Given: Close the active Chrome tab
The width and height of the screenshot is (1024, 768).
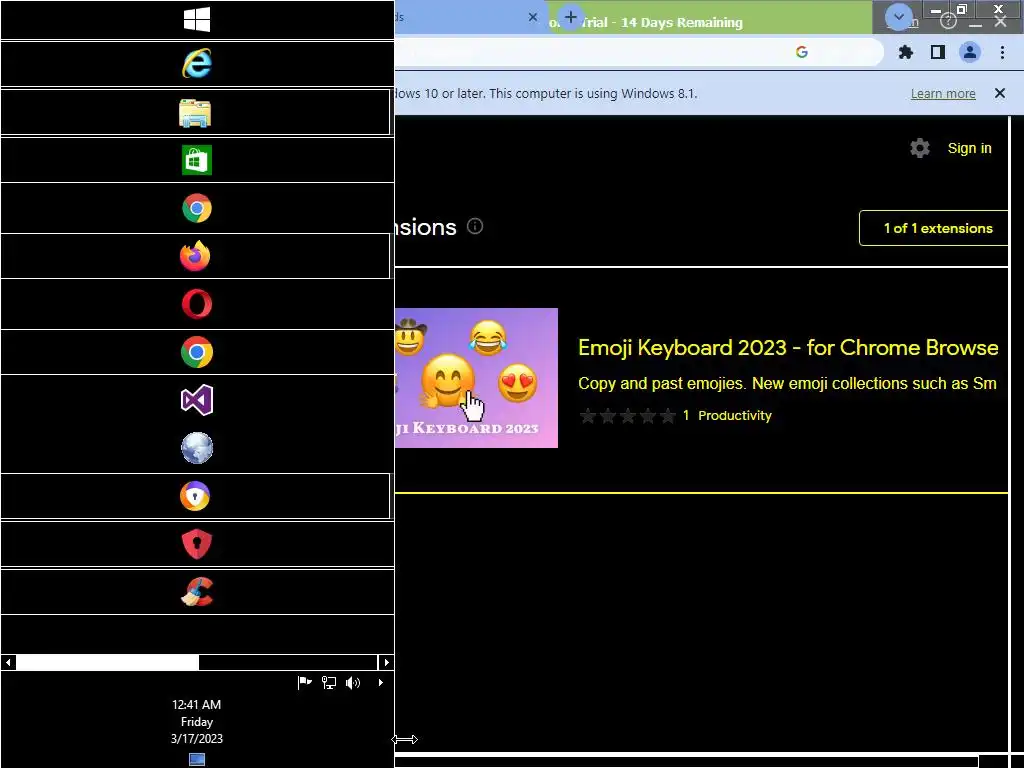Looking at the screenshot, I should [x=533, y=18].
